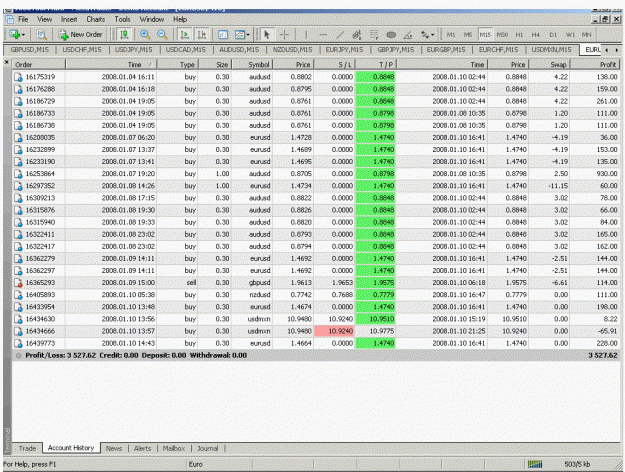Select the Equidistant Channel tool
The width and height of the screenshot is (625, 472).
[356, 35]
